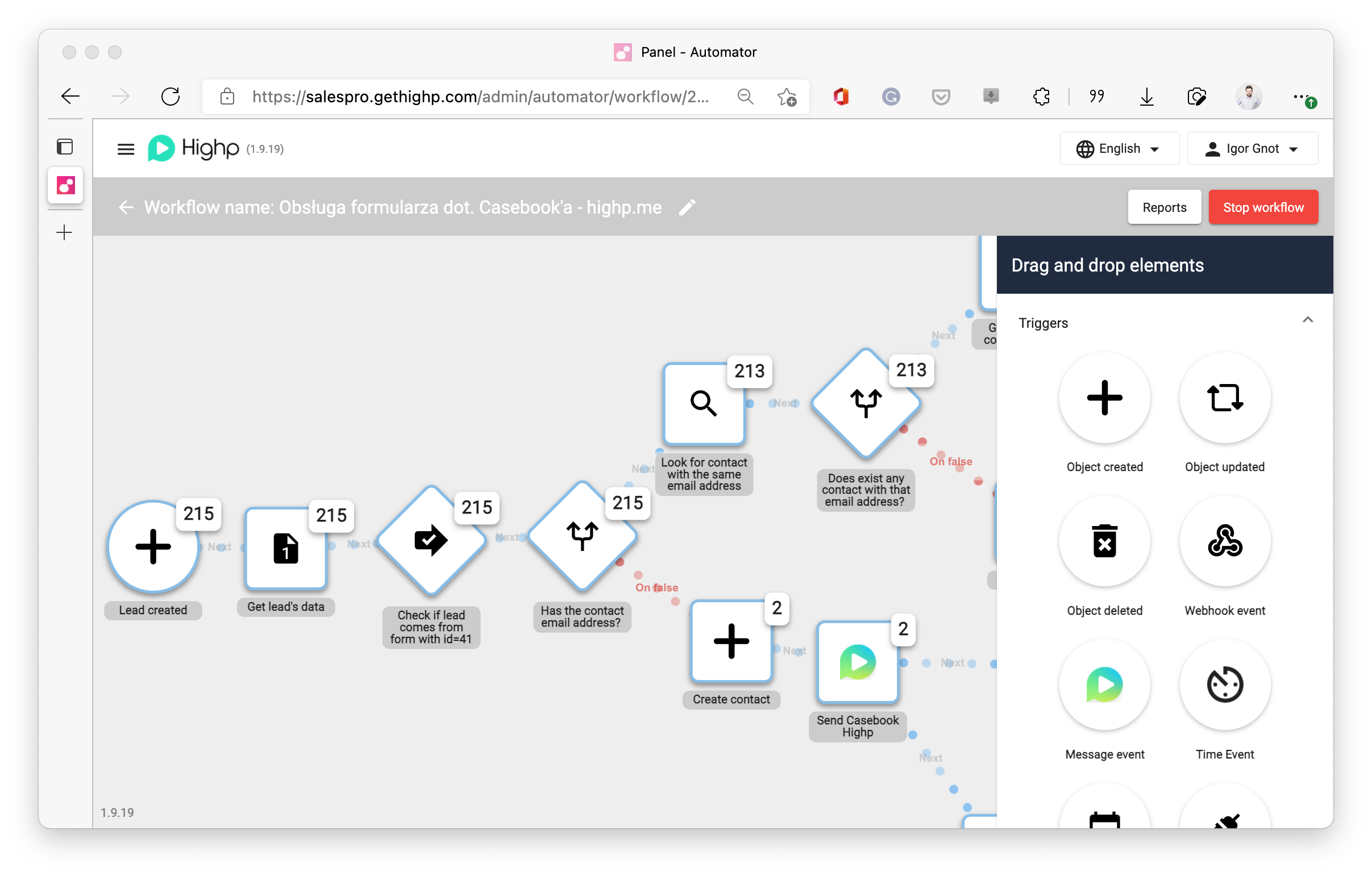Open the Pocket extension icon
Screen dimensions: 1372x876
click(941, 97)
